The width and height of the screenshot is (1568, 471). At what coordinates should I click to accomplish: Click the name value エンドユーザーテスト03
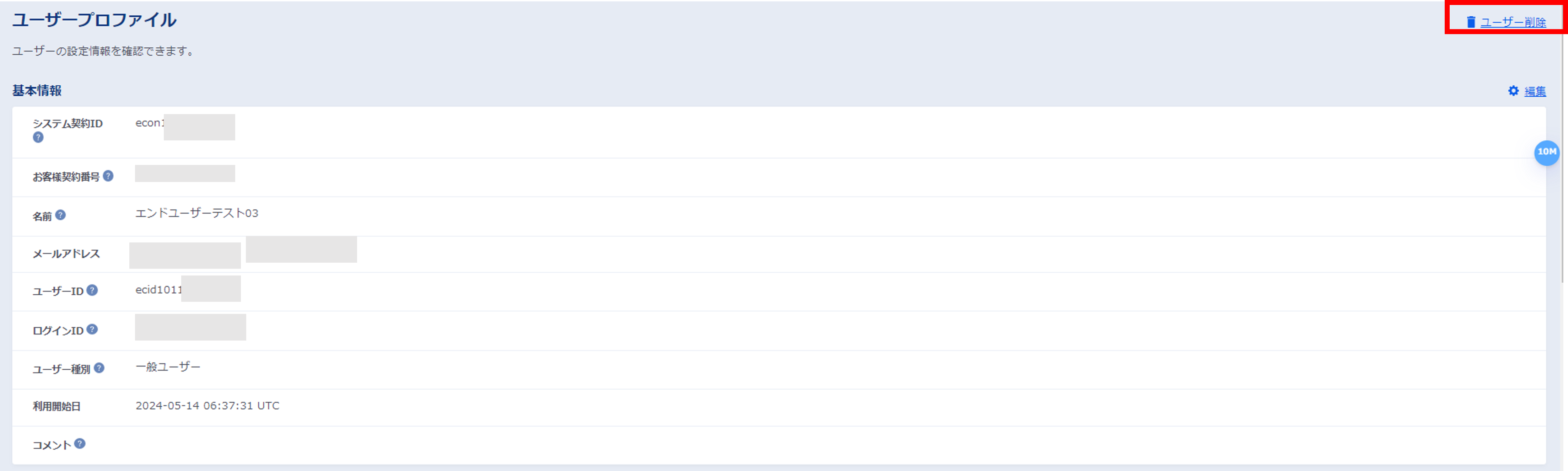[x=196, y=213]
